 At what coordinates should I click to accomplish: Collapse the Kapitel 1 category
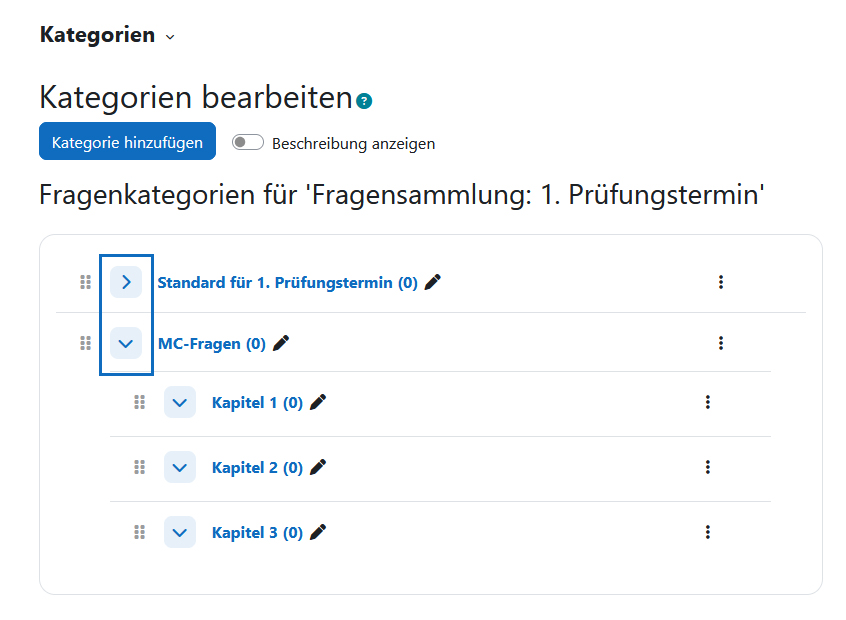tap(180, 402)
